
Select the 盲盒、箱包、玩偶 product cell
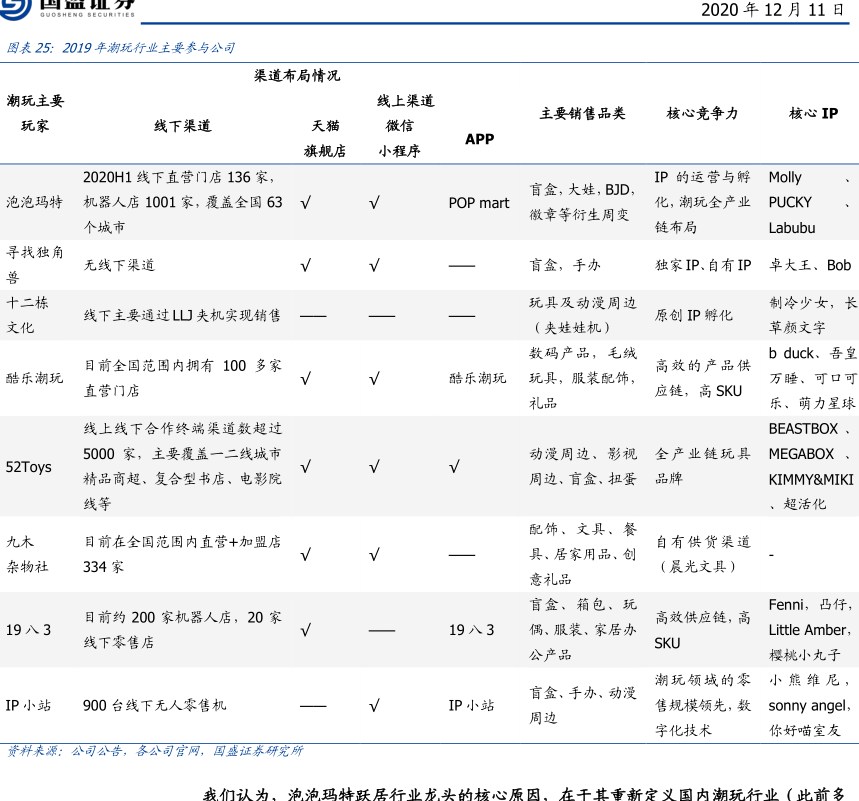pos(582,630)
